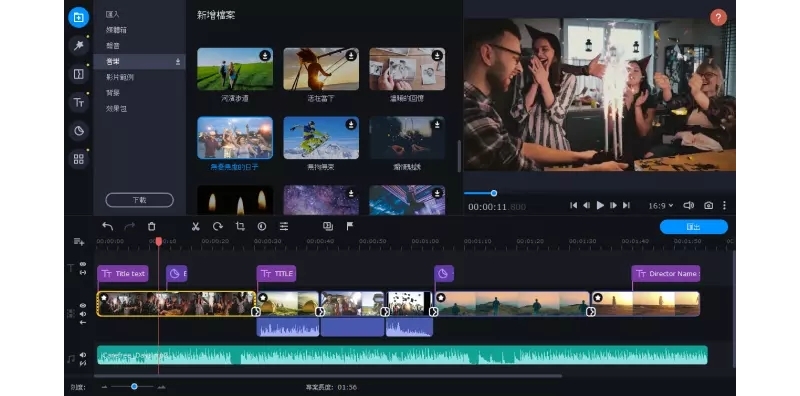Toggle the video track visibility eye icon

(x=83, y=306)
